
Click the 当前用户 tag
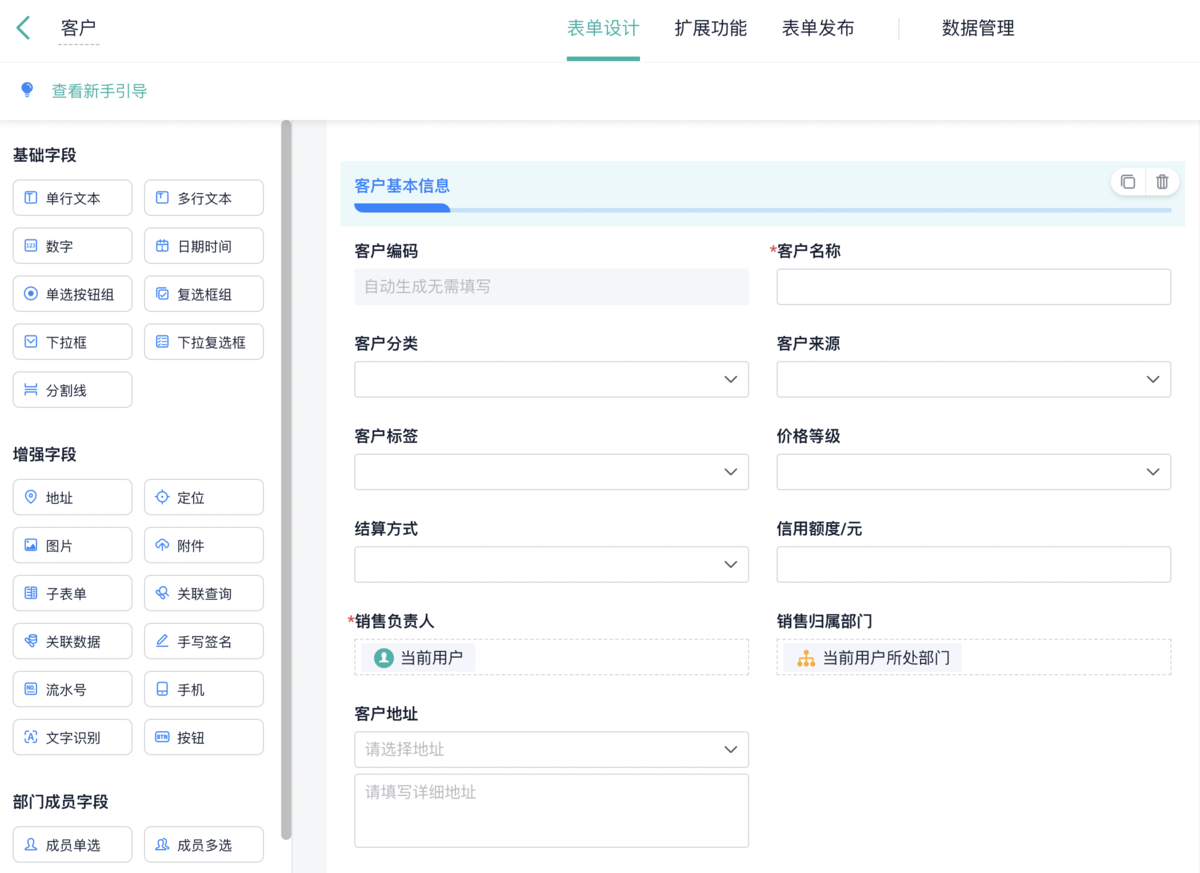pos(419,658)
